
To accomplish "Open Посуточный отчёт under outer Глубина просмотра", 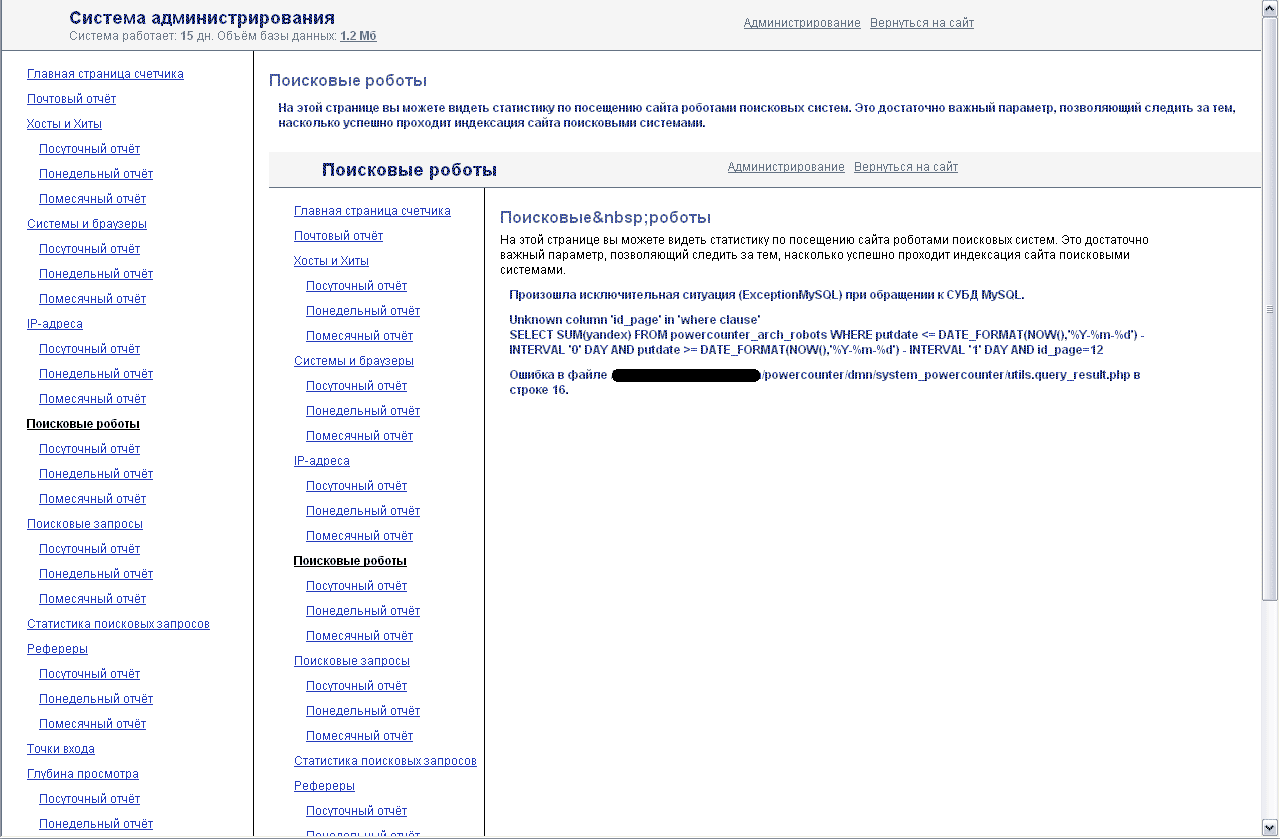I will [x=89, y=799].
